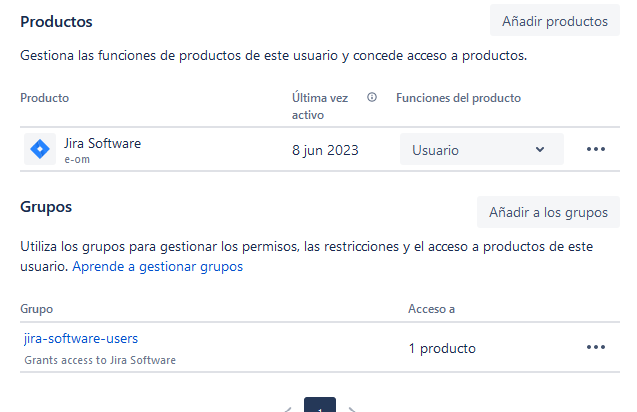
Task: Click Grants access to Jira Software description
Action: tap(100, 360)
